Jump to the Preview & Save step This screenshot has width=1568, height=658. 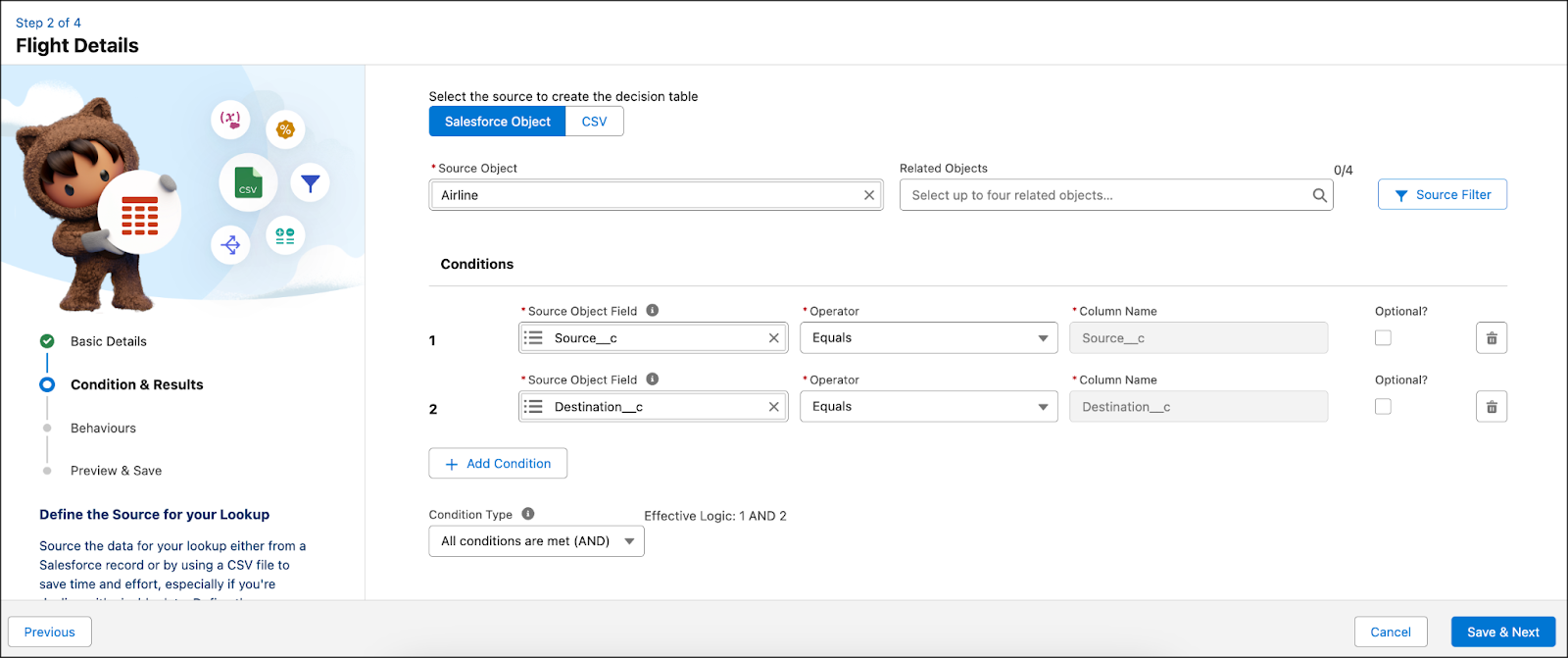[x=116, y=471]
